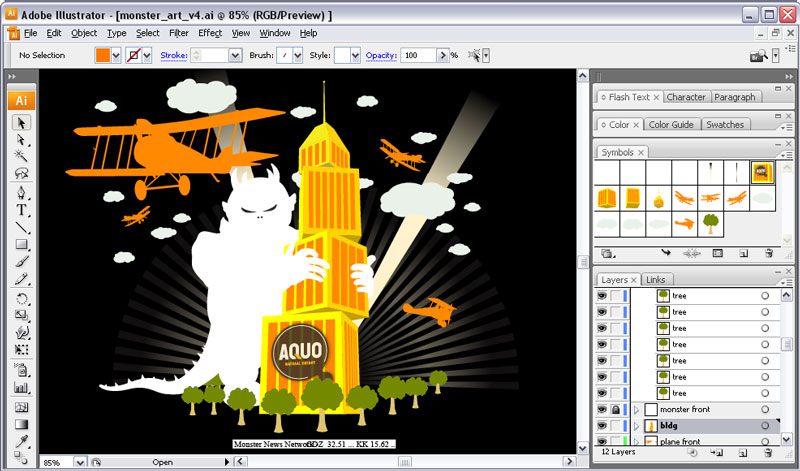800x471 pixels.
Task: Toggle lock box on bldg layer
Action: 616,426
